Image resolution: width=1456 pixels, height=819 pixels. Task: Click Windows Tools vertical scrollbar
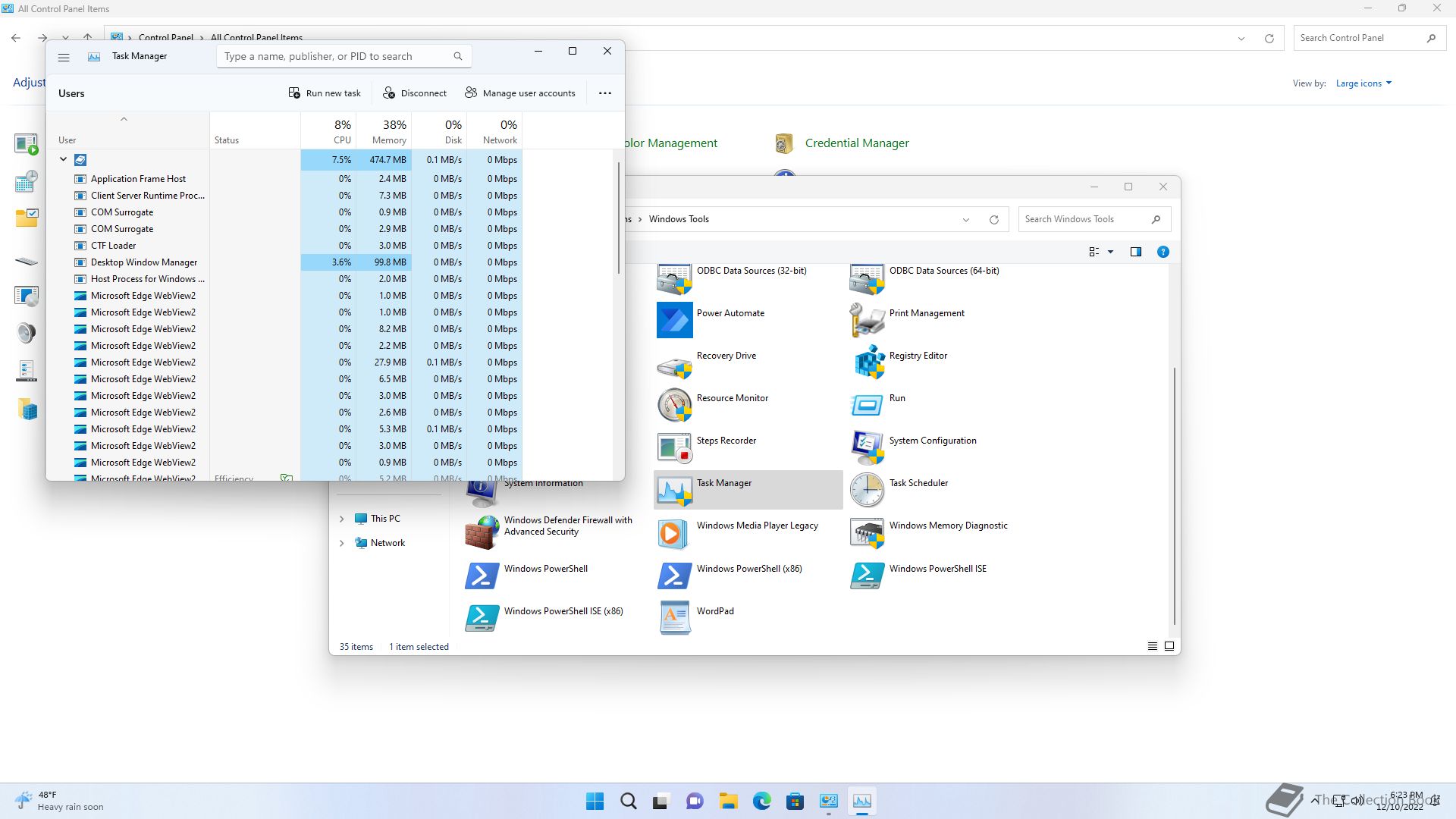[1175, 497]
